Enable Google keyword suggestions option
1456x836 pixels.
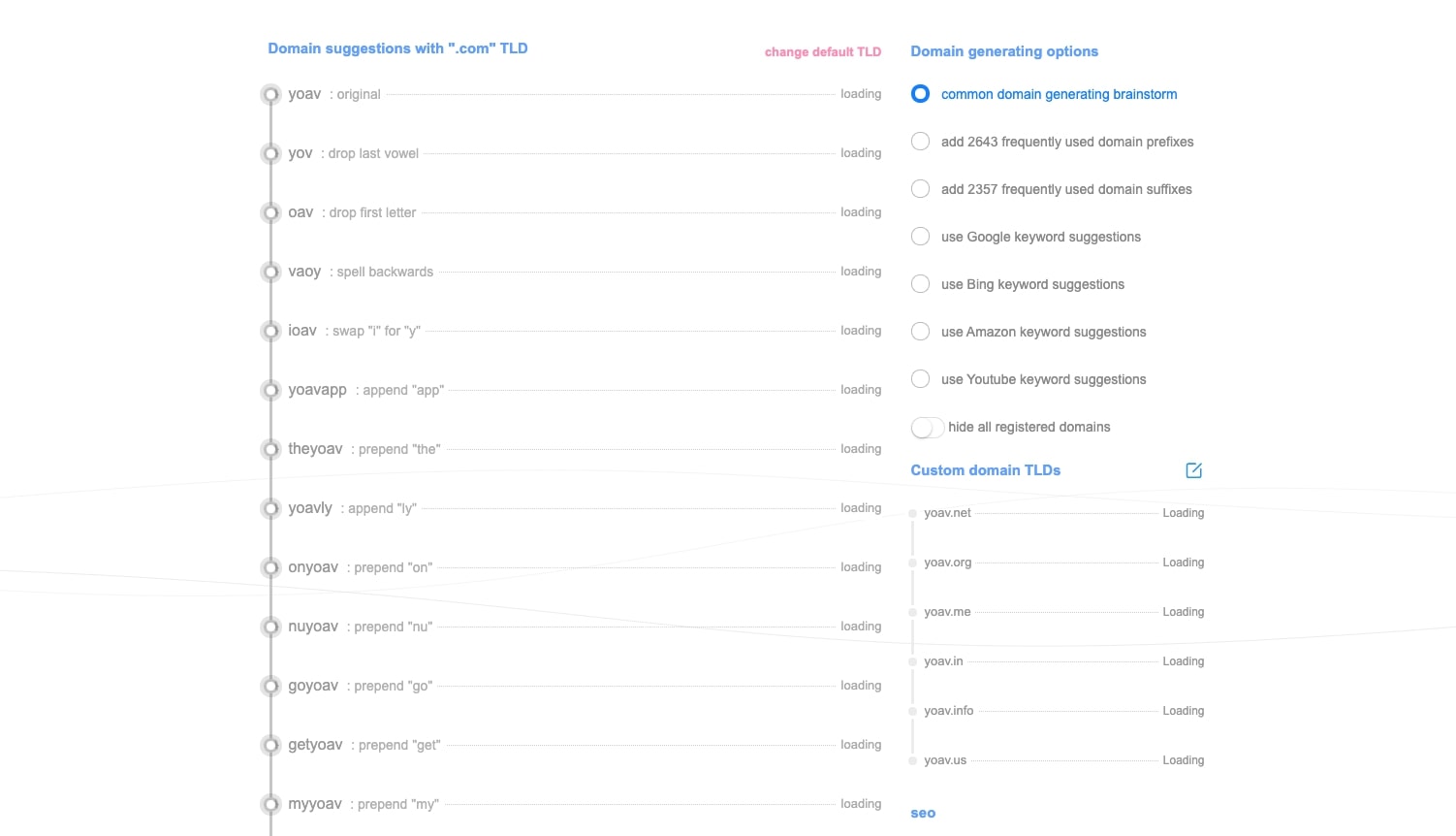click(x=921, y=237)
